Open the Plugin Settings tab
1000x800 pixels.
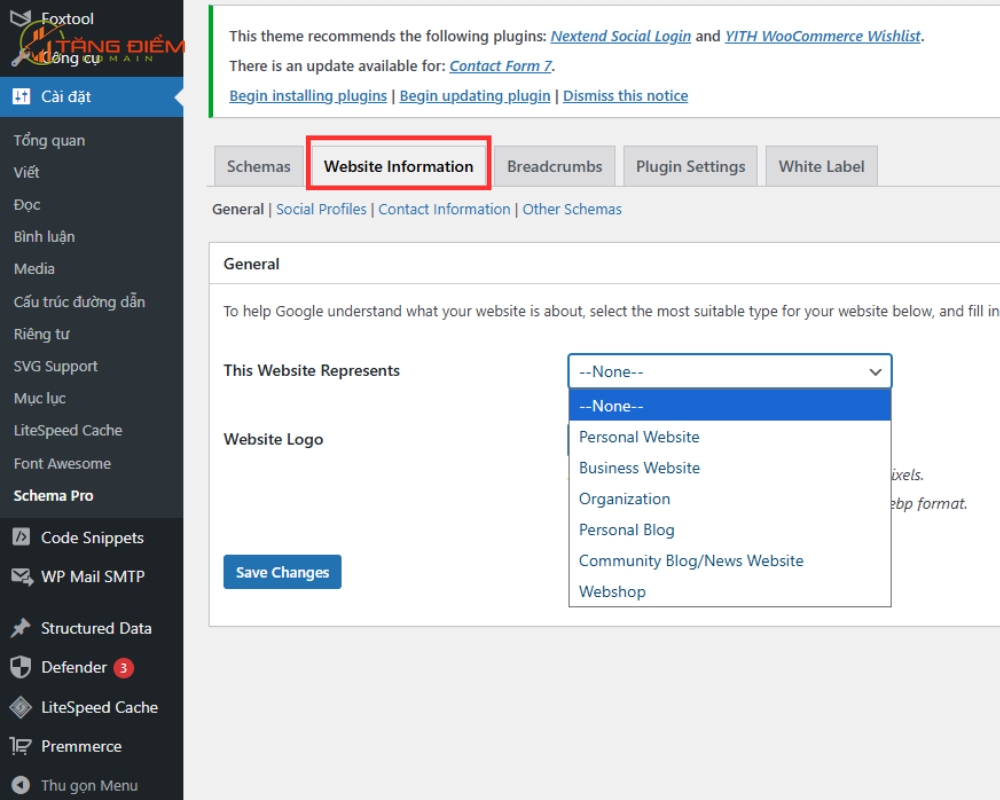690,167
